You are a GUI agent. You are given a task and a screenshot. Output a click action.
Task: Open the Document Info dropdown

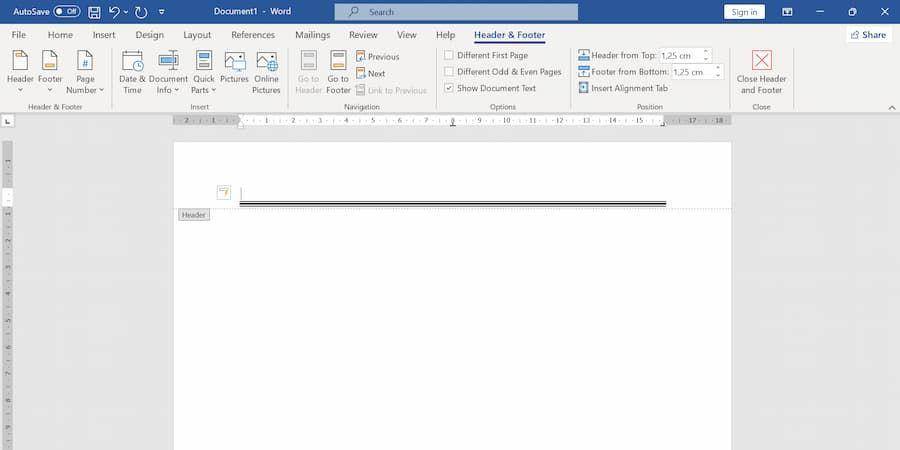[x=168, y=72]
